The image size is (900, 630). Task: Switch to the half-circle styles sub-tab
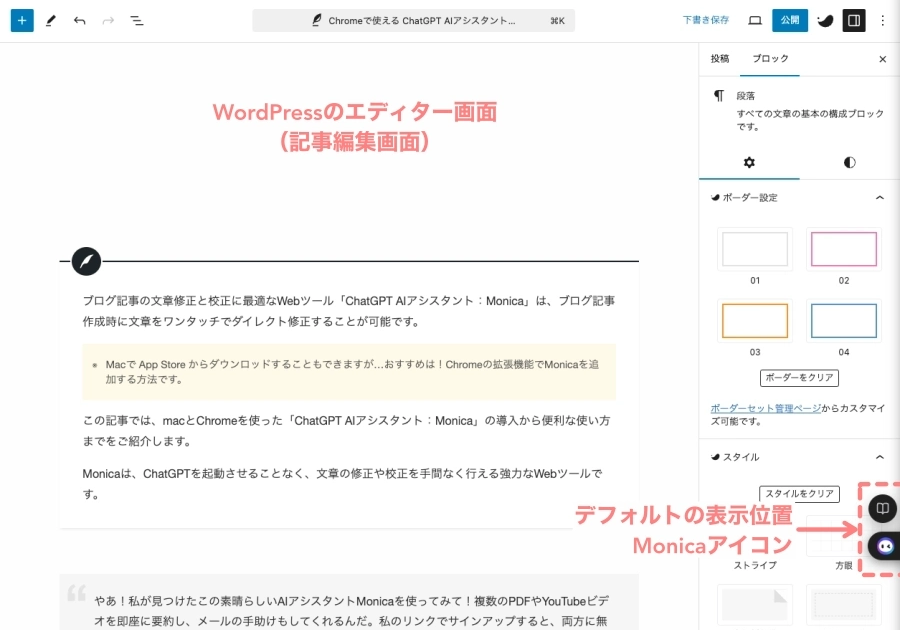pos(849,162)
